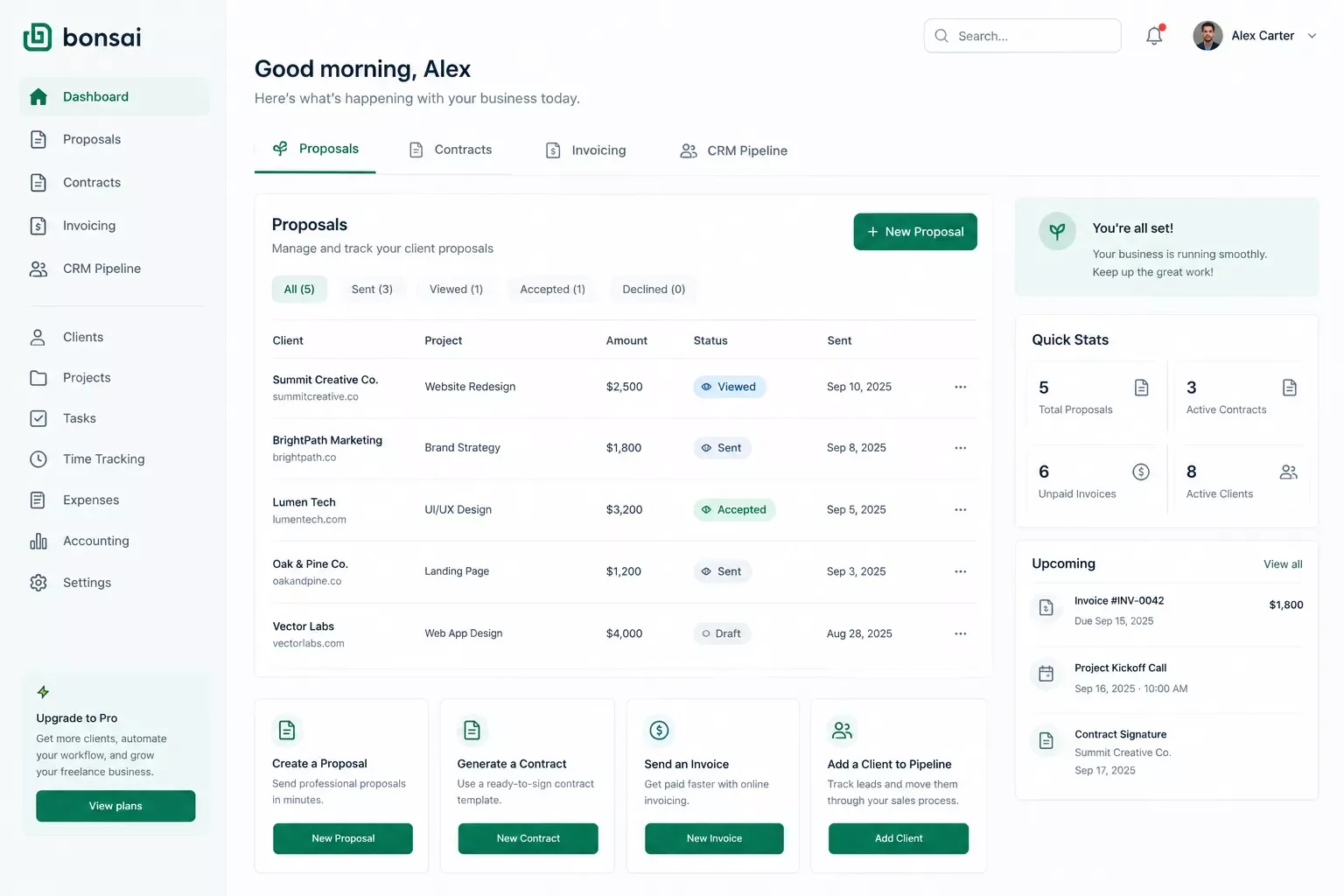Click the Search input field
Viewport: 1344px width, 896px height.
tap(1022, 36)
